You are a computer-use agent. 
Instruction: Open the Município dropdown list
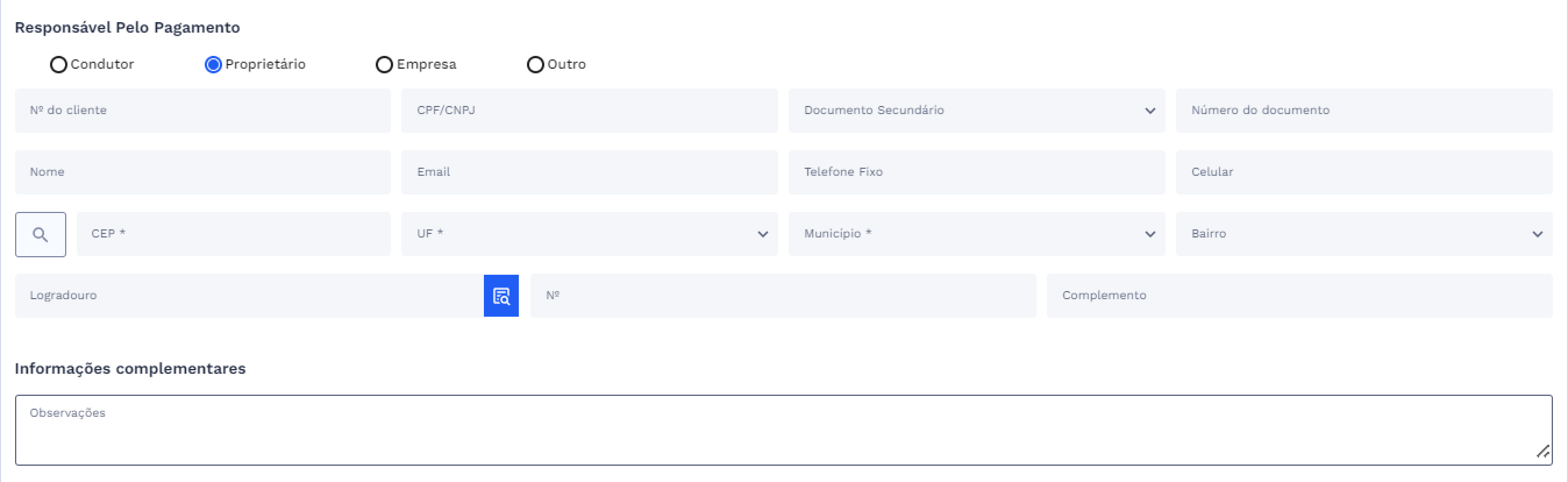977,234
